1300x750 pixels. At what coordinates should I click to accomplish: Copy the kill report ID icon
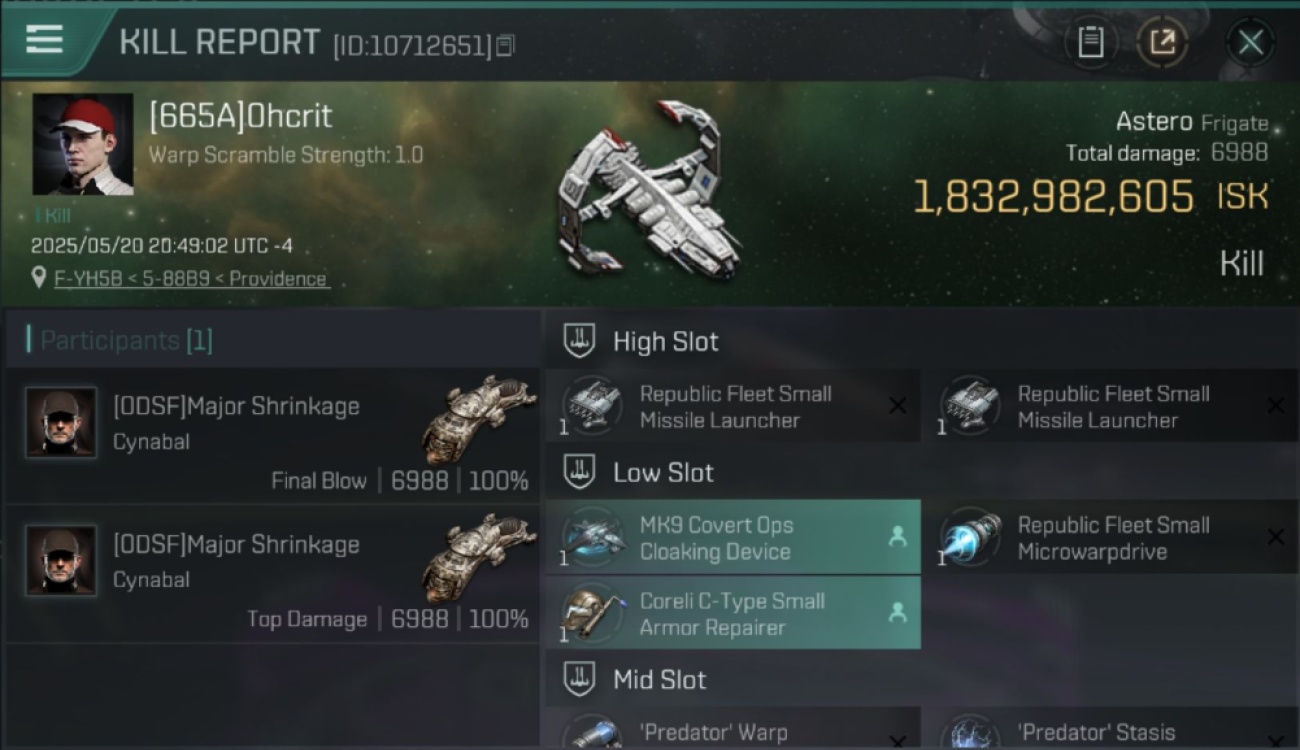[505, 45]
